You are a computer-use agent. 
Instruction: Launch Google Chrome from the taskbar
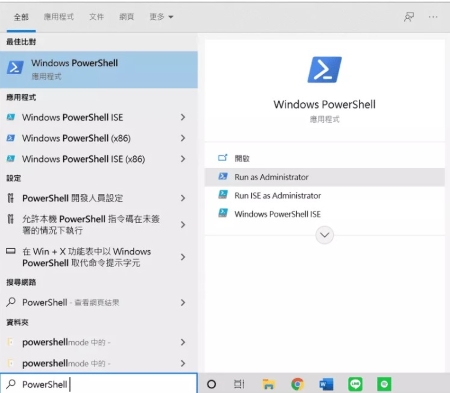pyautogui.click(x=297, y=384)
